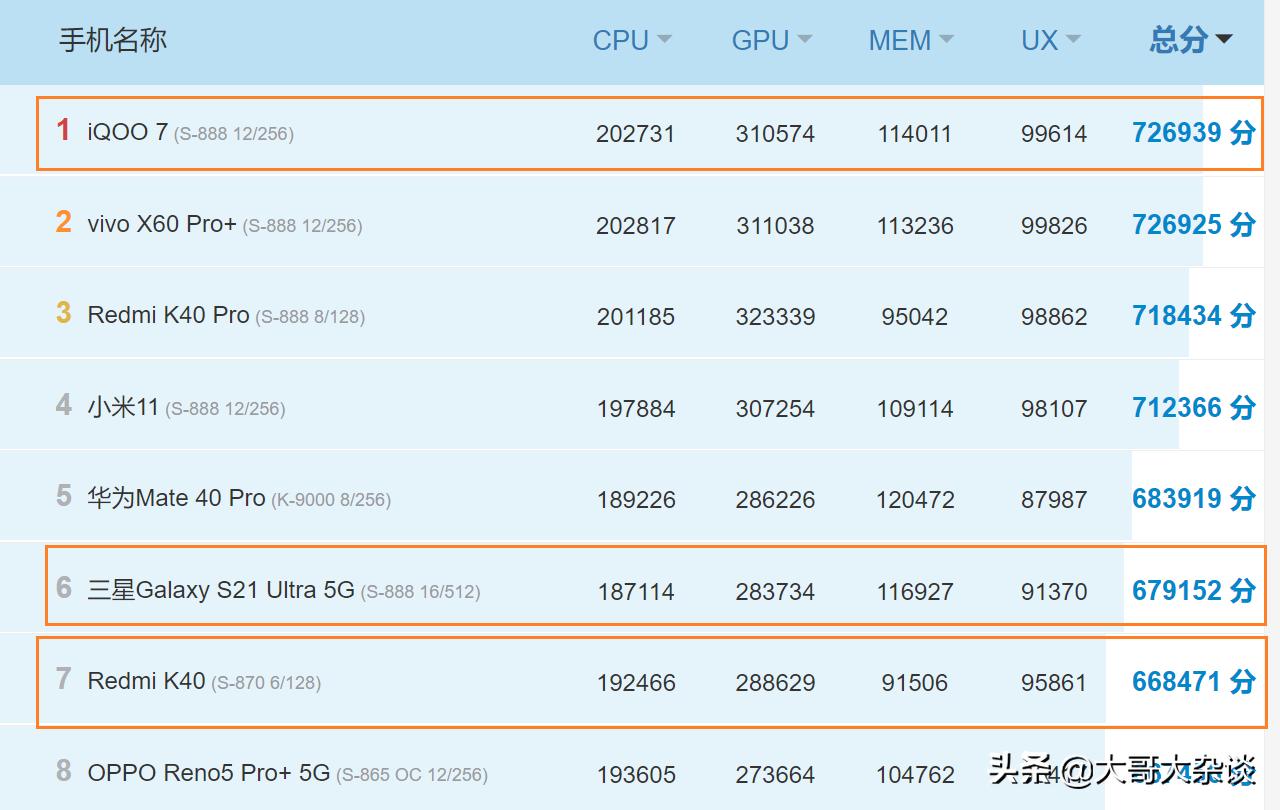Click rank number 1 beside iQOO 7
Screen dimensions: 1280x810
pos(63,130)
